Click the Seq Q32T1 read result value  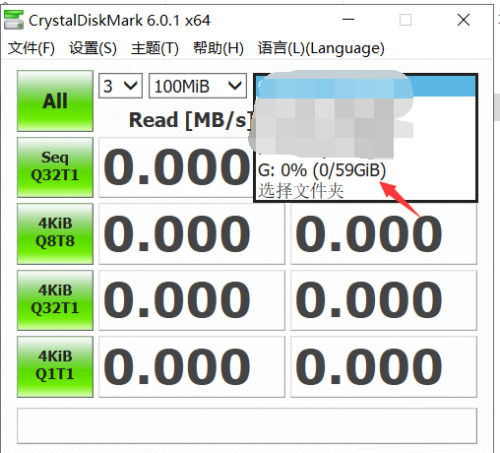point(177,167)
